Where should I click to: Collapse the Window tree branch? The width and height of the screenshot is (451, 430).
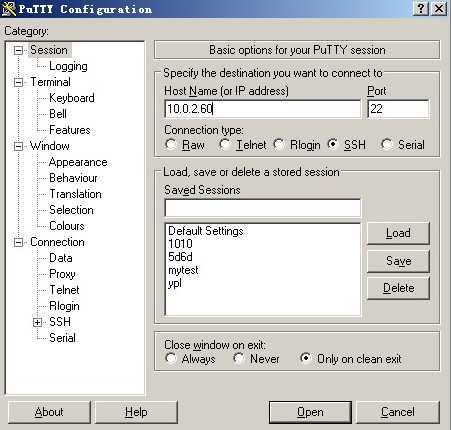(x=19, y=146)
